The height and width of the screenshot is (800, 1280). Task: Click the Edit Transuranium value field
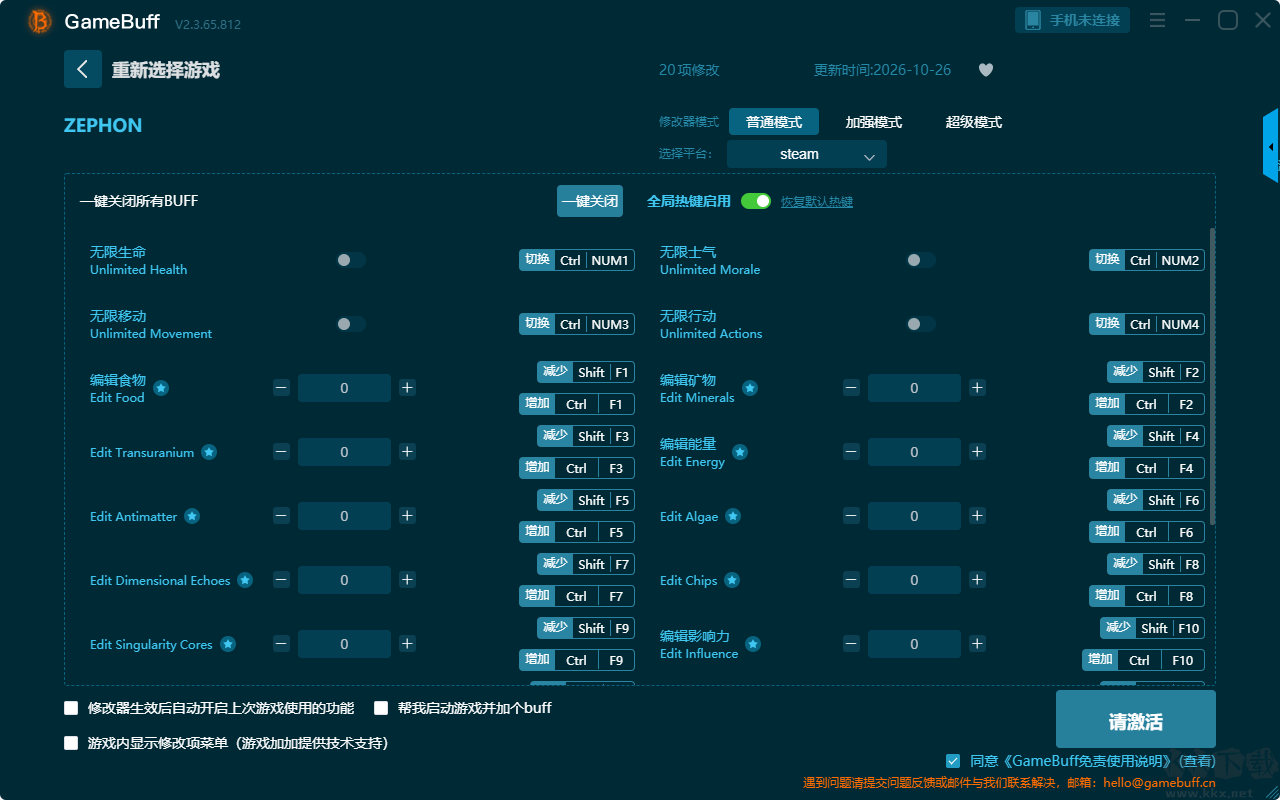point(344,452)
